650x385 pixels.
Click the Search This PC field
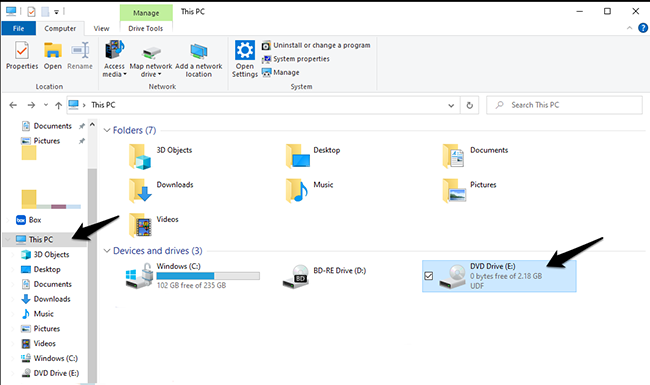(564, 105)
